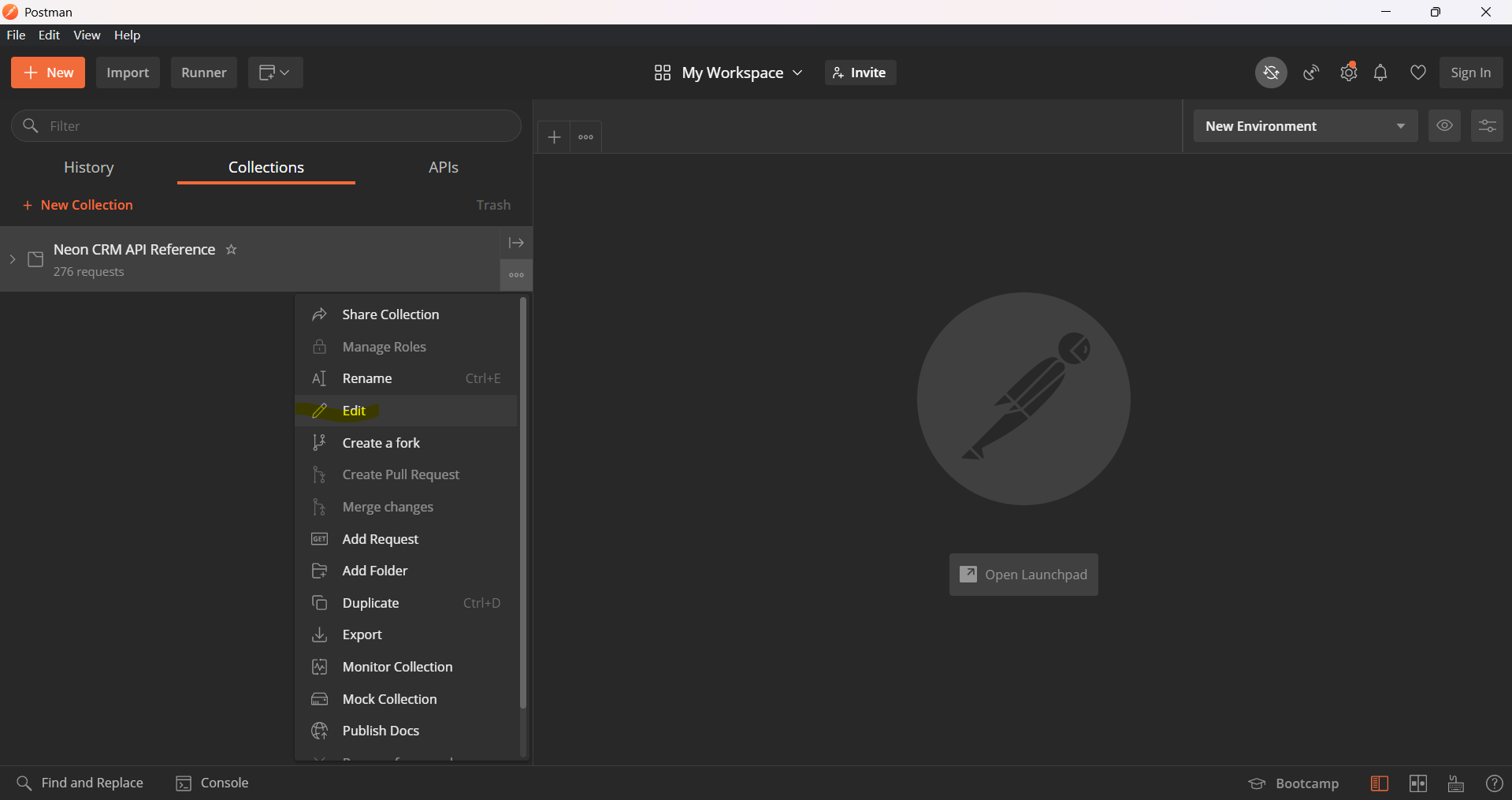Toggle the sidebar layout icon
The image size is (1512, 800).
[1380, 783]
